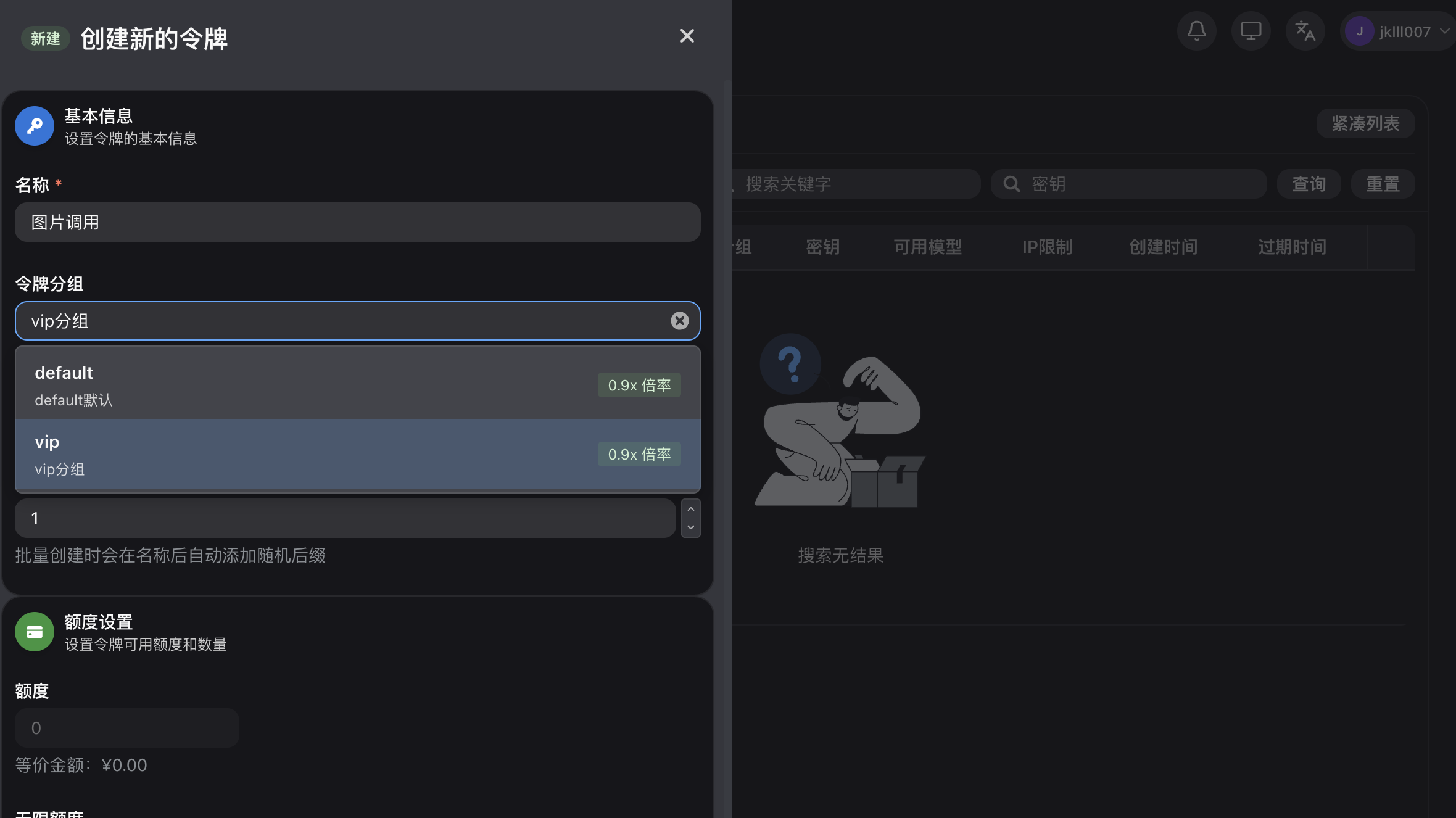Click the 创建时间 column header
The image size is (1456, 818).
point(1163,247)
